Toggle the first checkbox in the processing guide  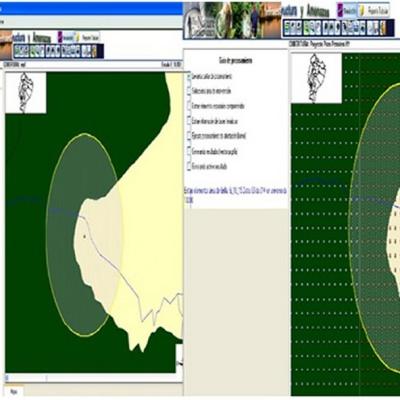click(189, 77)
